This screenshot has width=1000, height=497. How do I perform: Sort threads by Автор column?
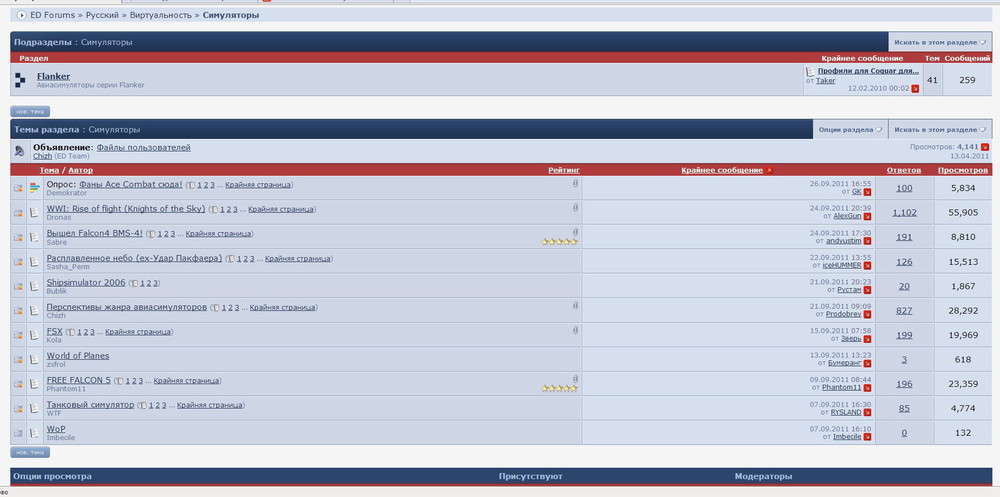point(80,170)
